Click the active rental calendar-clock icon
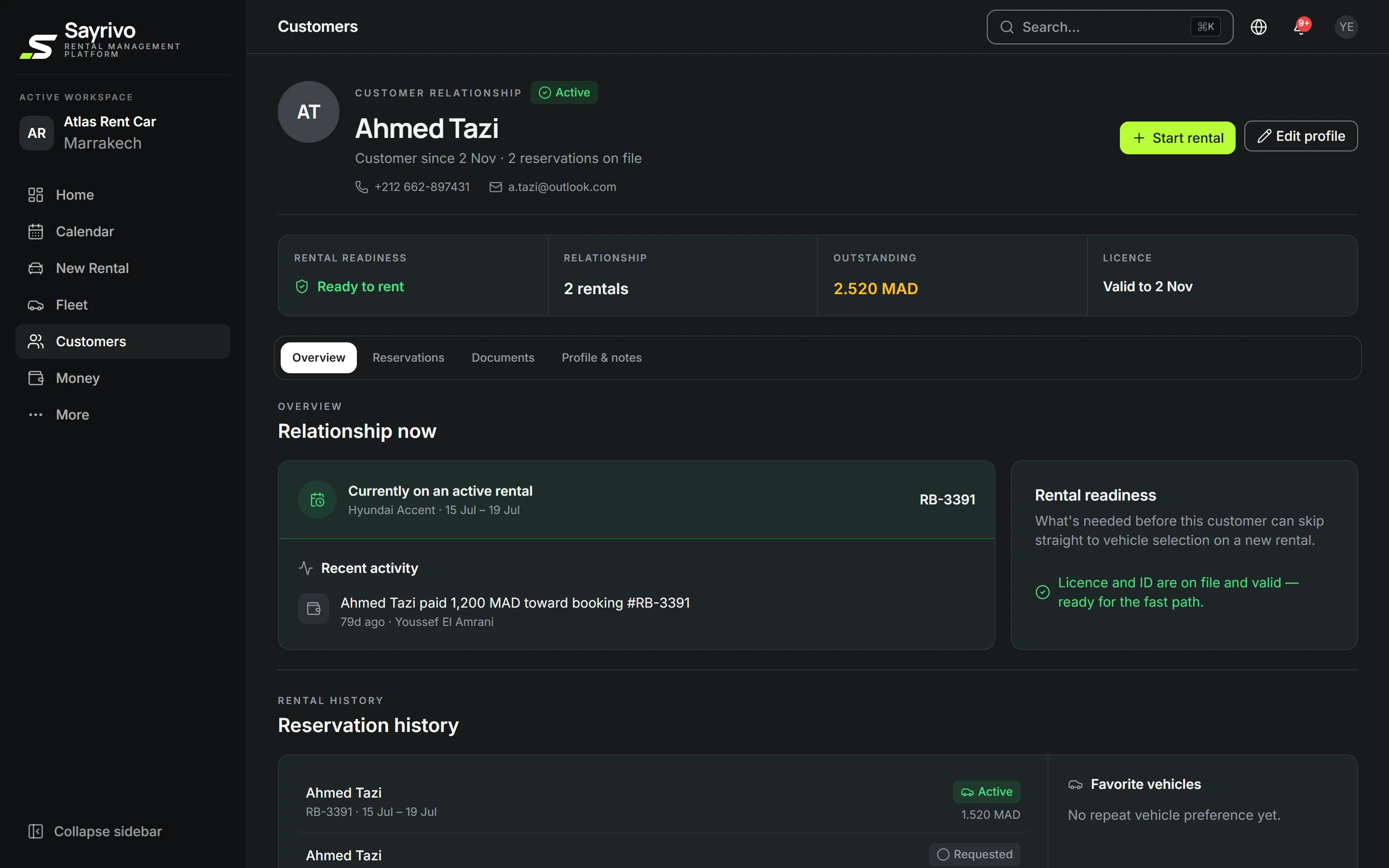Viewport: 1389px width, 868px height. point(317,500)
